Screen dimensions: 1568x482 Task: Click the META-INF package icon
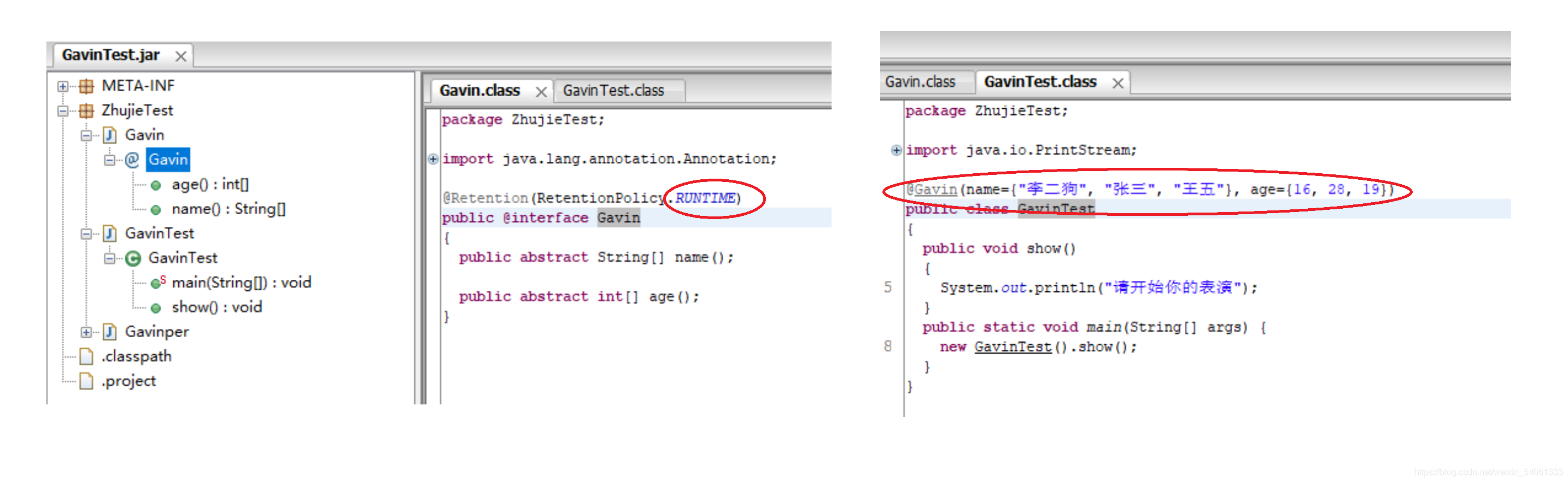pos(86,86)
